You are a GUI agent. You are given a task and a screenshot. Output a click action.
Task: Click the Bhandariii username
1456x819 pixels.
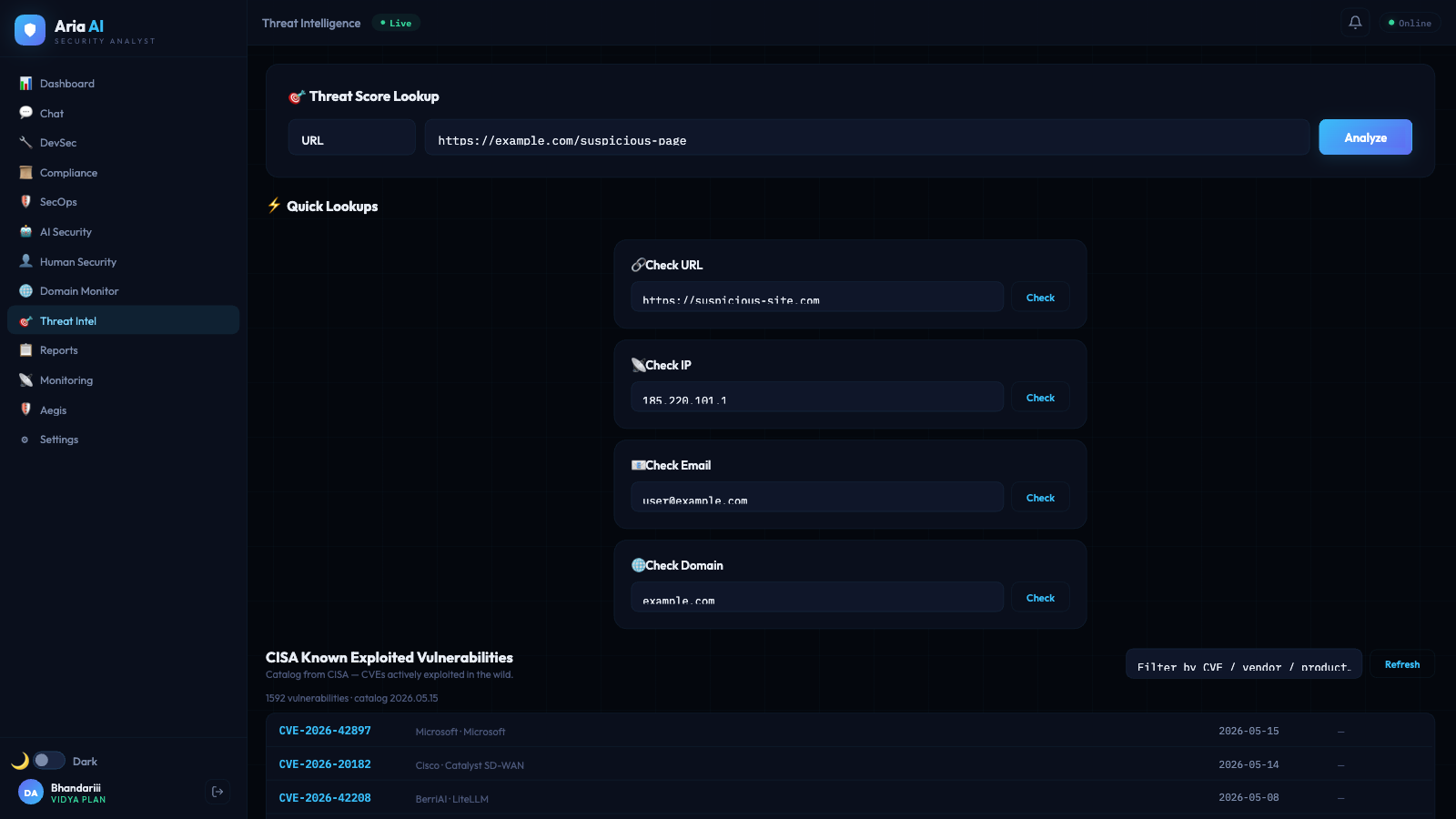[x=76, y=788]
